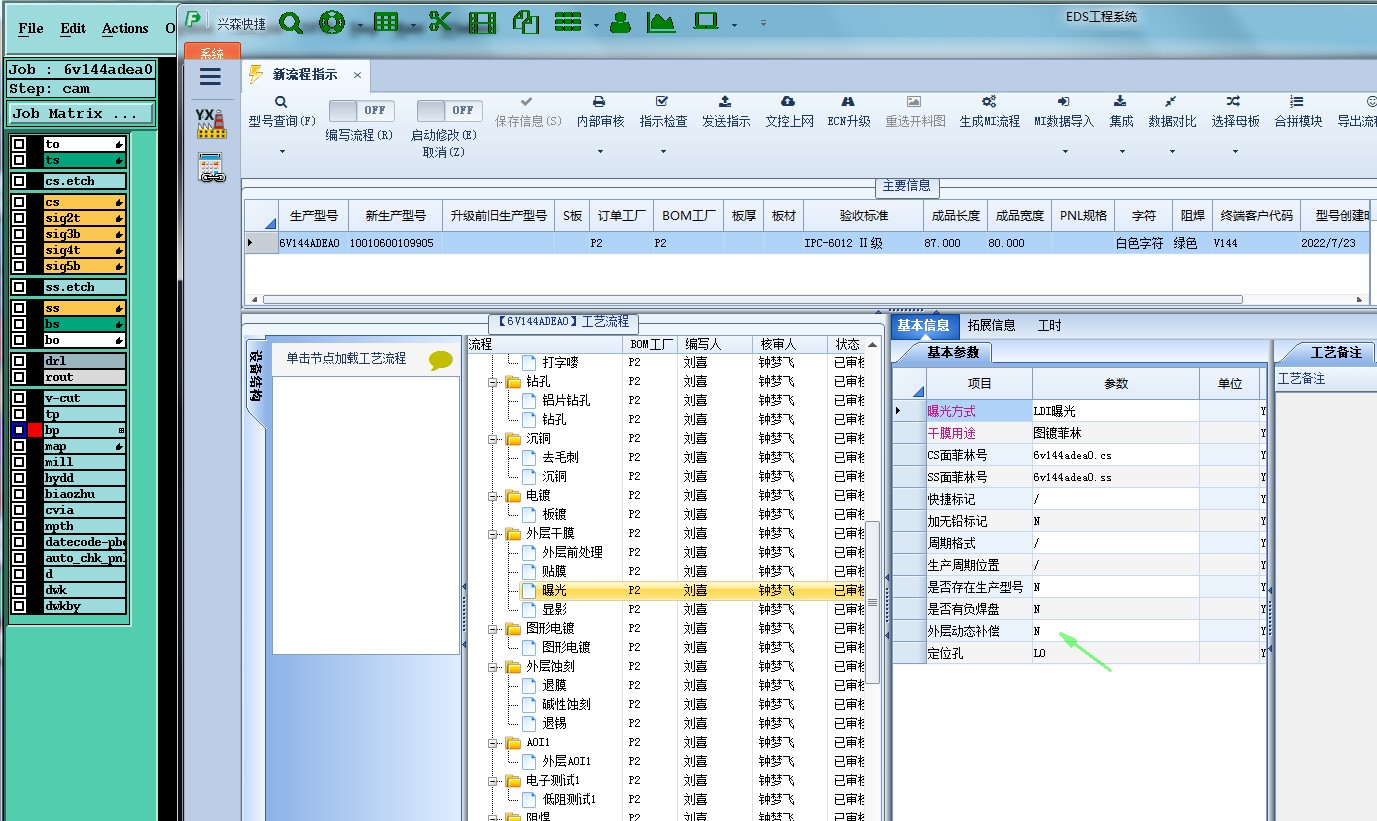Check the box for layer 'sig2t'
Viewport: 1377px width, 821px height.
click(19, 218)
